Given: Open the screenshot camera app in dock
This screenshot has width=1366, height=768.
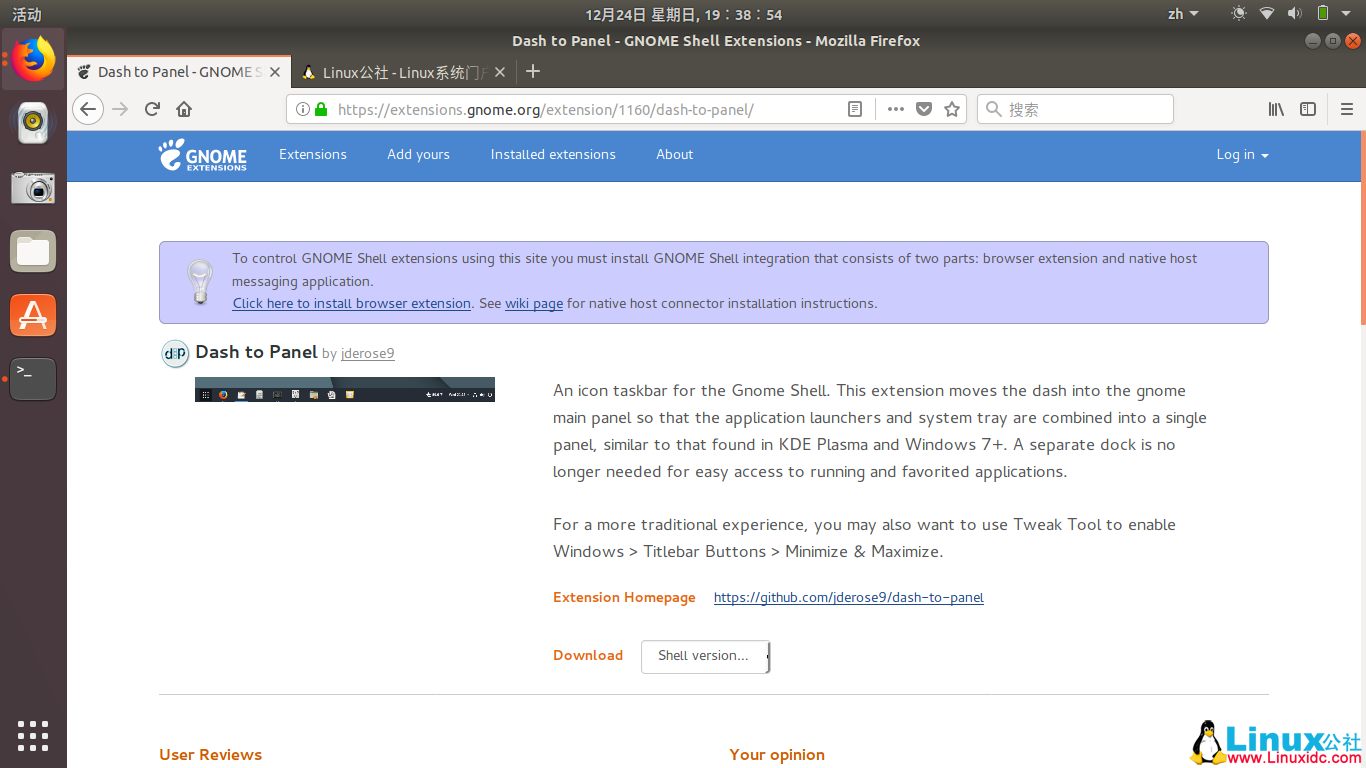Looking at the screenshot, I should (33, 187).
